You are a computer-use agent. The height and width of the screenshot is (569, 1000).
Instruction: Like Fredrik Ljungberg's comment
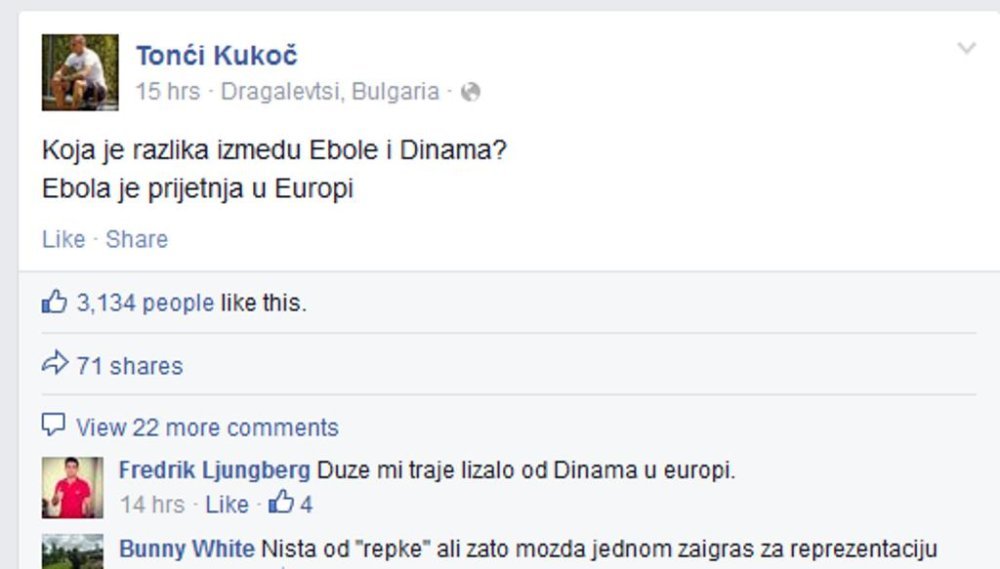point(227,505)
